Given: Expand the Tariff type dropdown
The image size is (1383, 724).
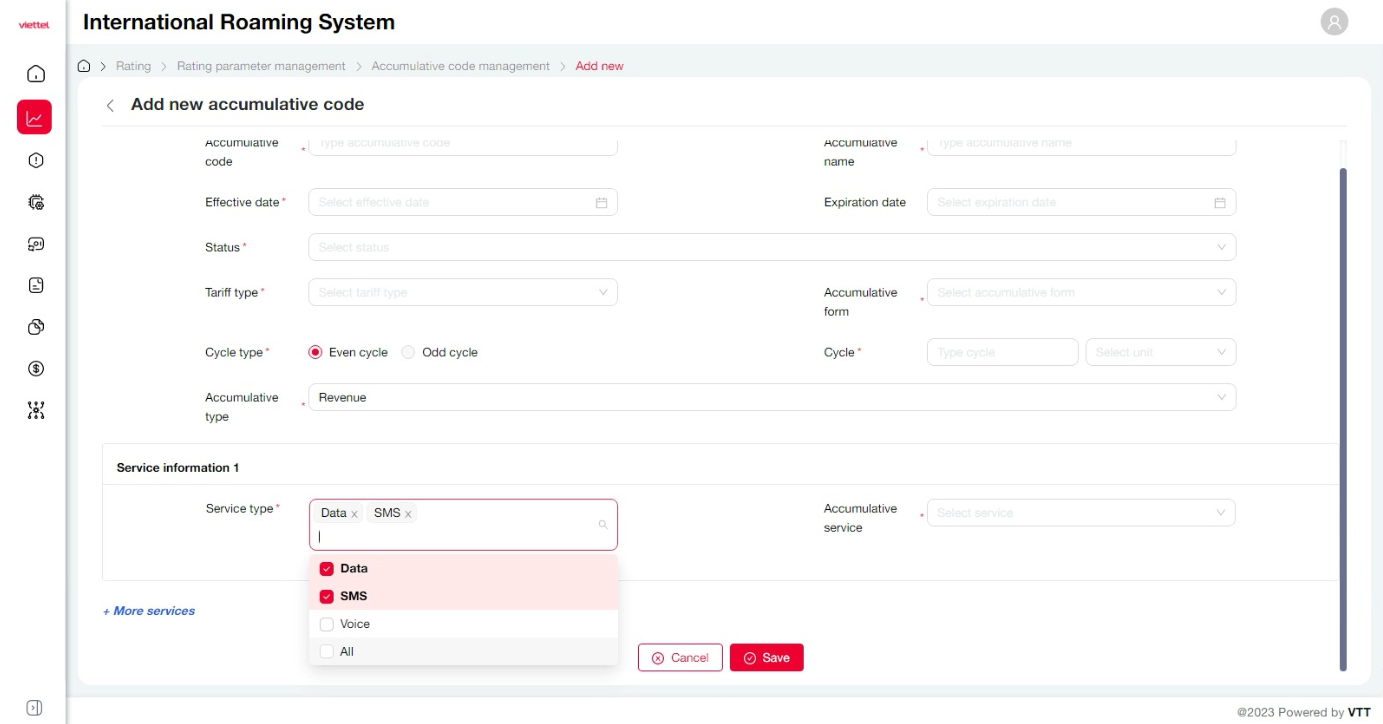Looking at the screenshot, I should [462, 292].
